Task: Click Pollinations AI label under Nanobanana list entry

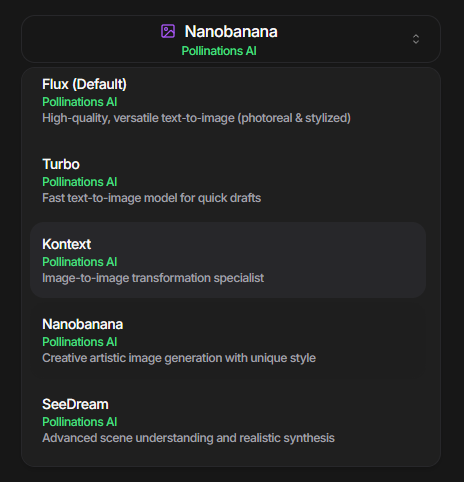Action: 80,342
